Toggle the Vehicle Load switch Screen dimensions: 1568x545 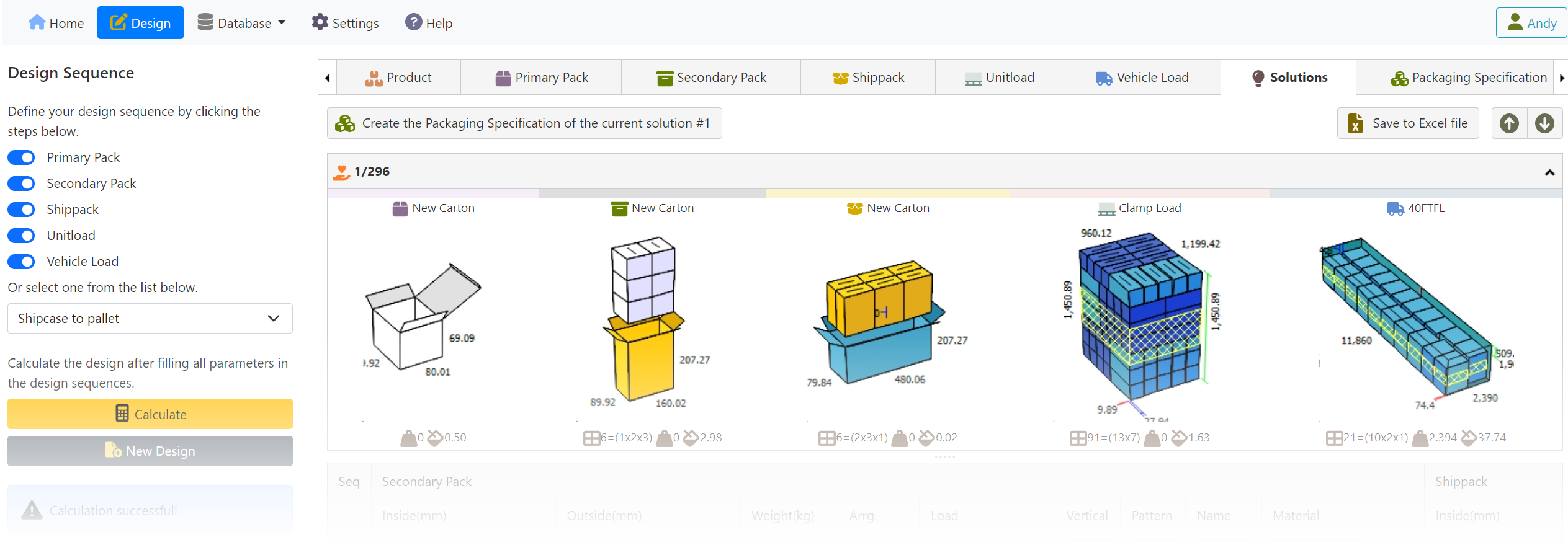point(22,262)
